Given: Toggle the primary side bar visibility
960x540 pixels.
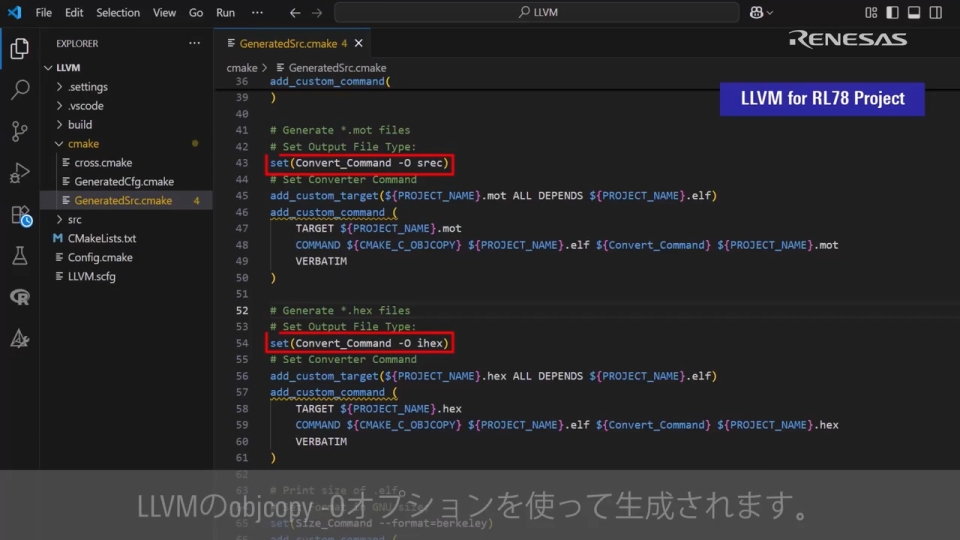Looking at the screenshot, I should (x=891, y=13).
